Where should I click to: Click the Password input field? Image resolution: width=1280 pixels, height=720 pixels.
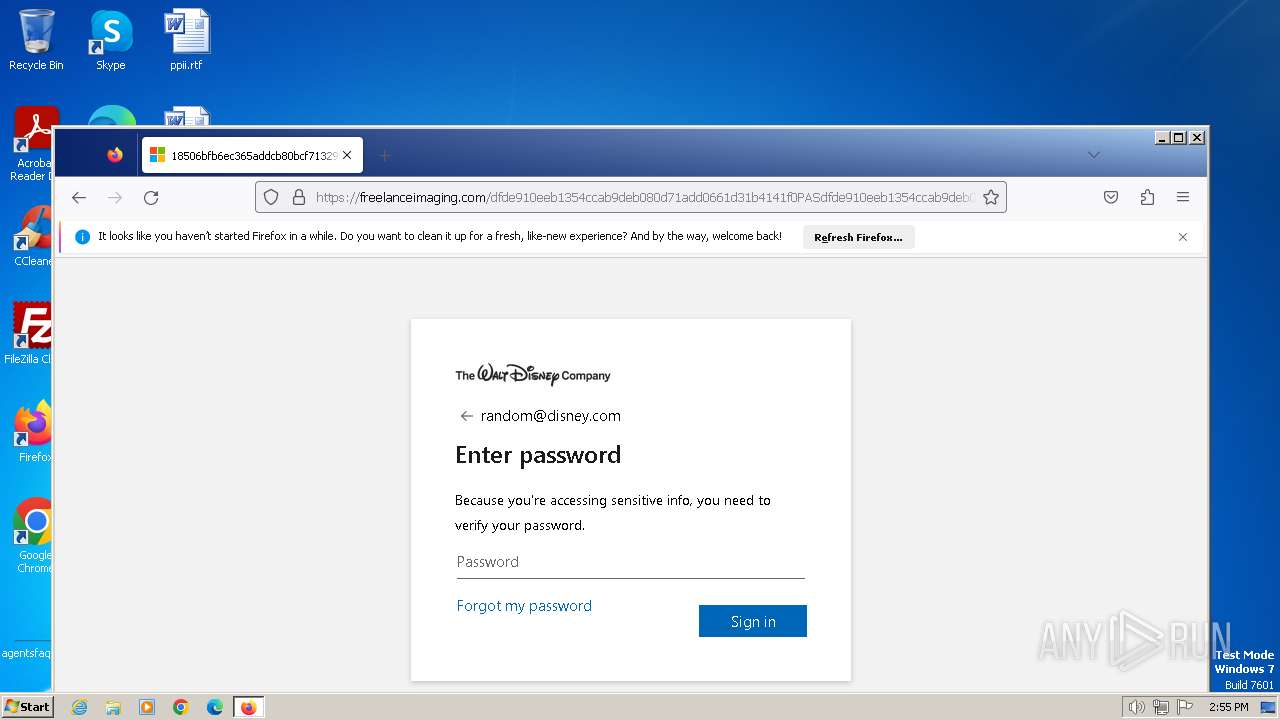(630, 562)
